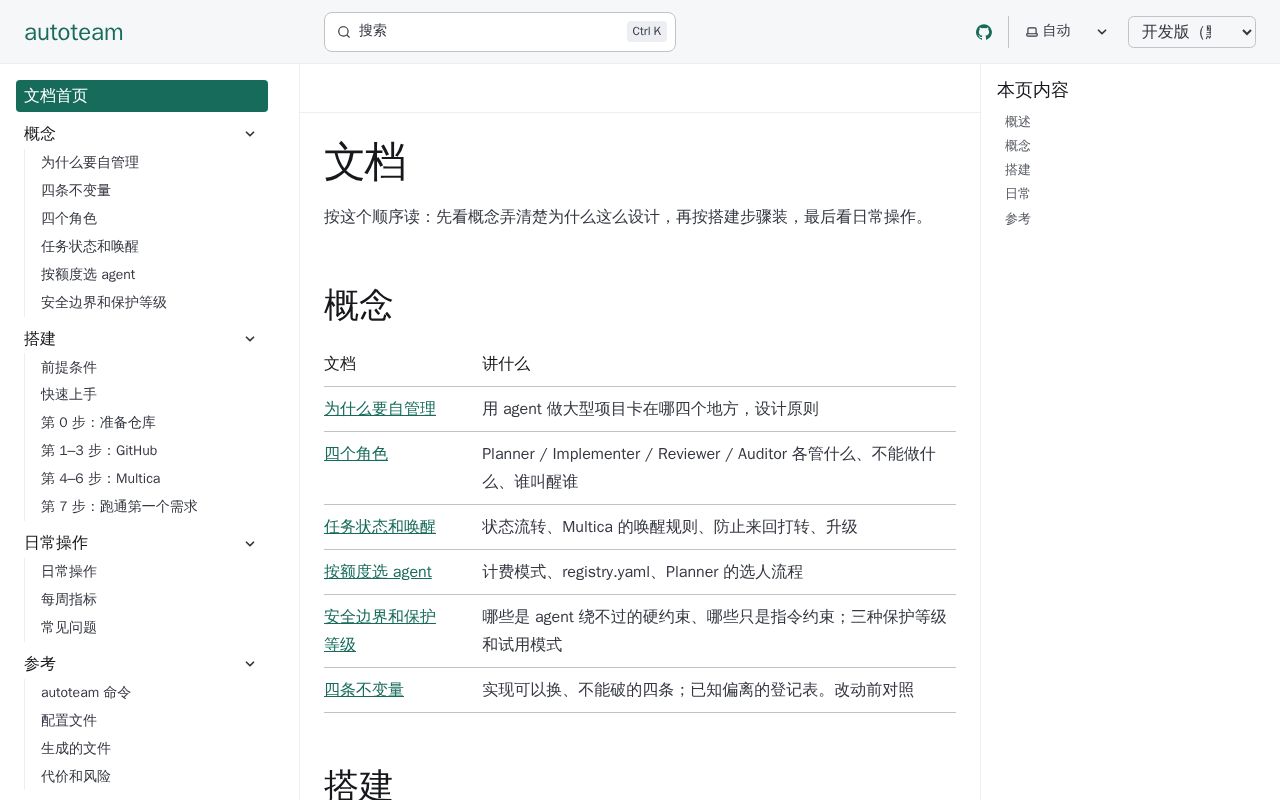Follow the 四个角色 table link
The height and width of the screenshot is (800, 1280).
pos(356,454)
